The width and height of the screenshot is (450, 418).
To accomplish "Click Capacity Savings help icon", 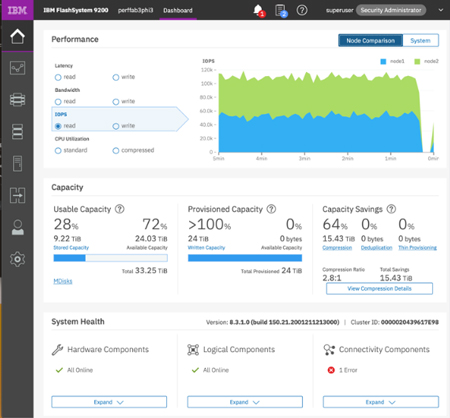I will tap(391, 209).
